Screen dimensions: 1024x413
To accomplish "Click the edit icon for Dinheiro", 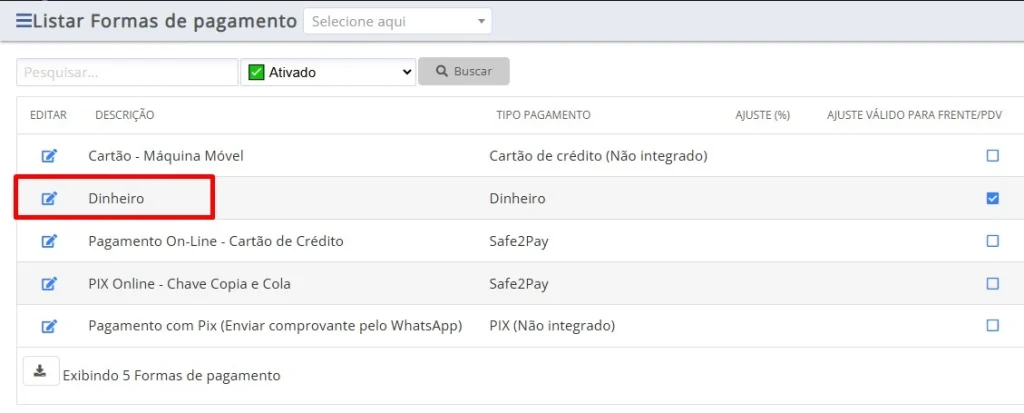I will [x=50, y=199].
